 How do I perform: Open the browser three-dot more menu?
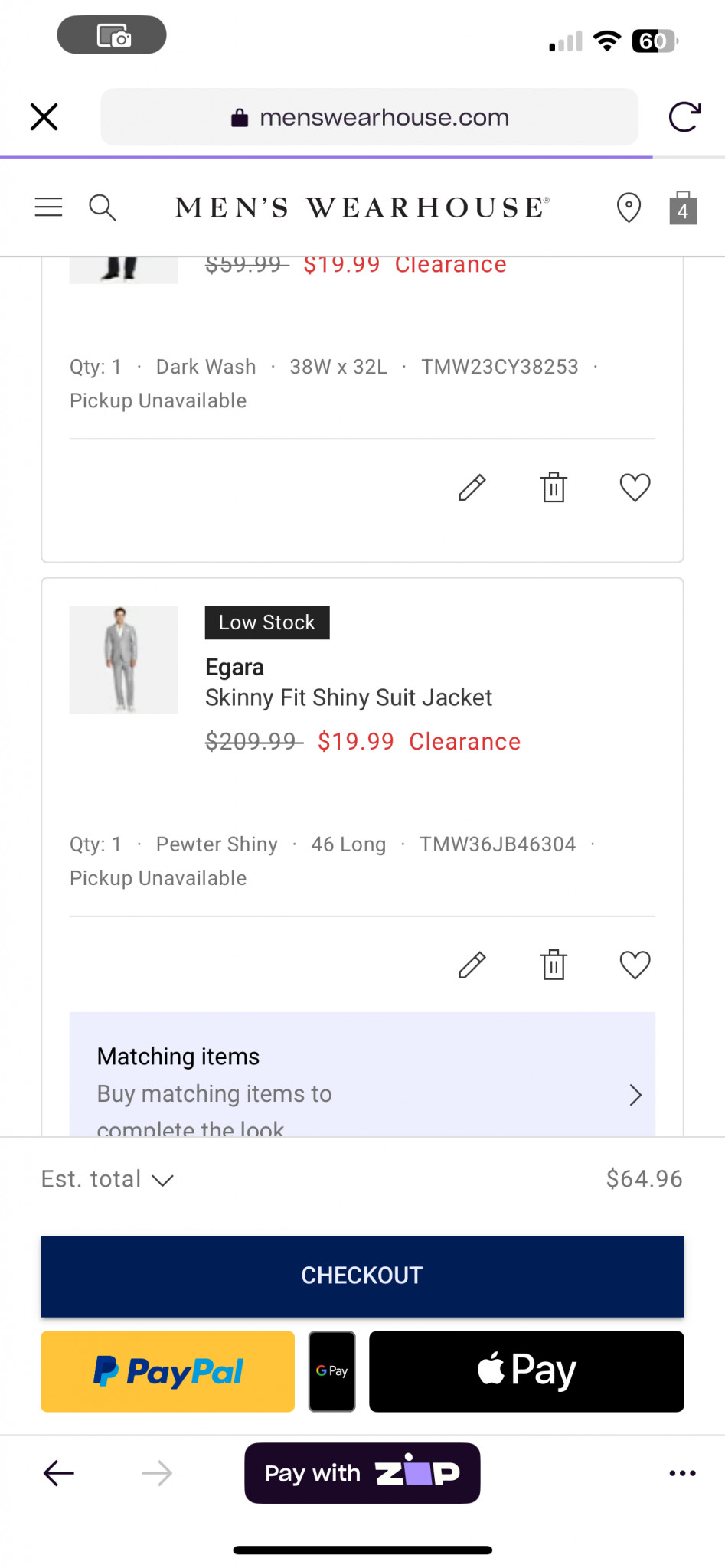(x=682, y=1473)
